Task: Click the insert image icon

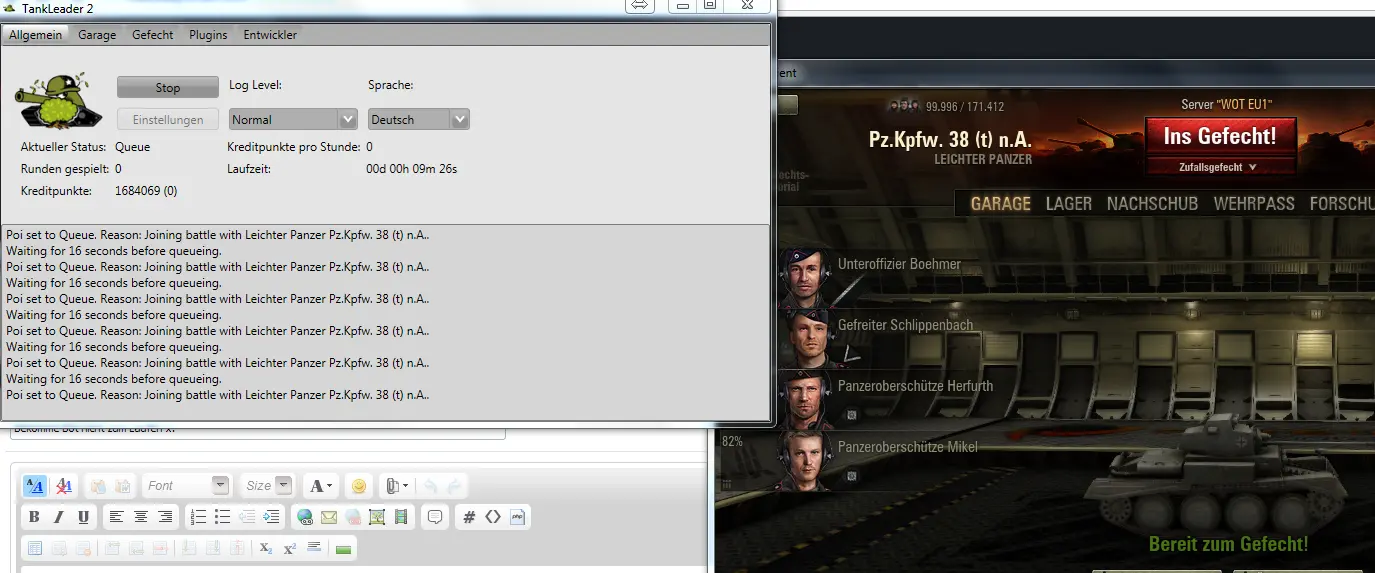Action: click(x=377, y=517)
